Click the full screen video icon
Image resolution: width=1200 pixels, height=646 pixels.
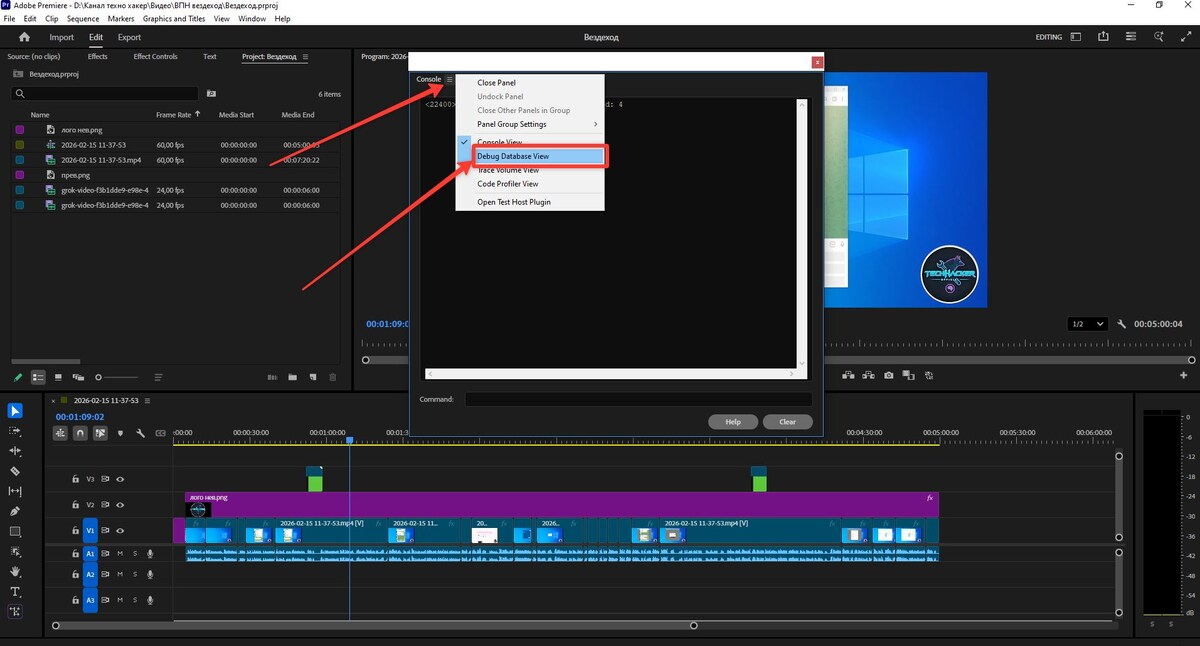click(x=1186, y=37)
